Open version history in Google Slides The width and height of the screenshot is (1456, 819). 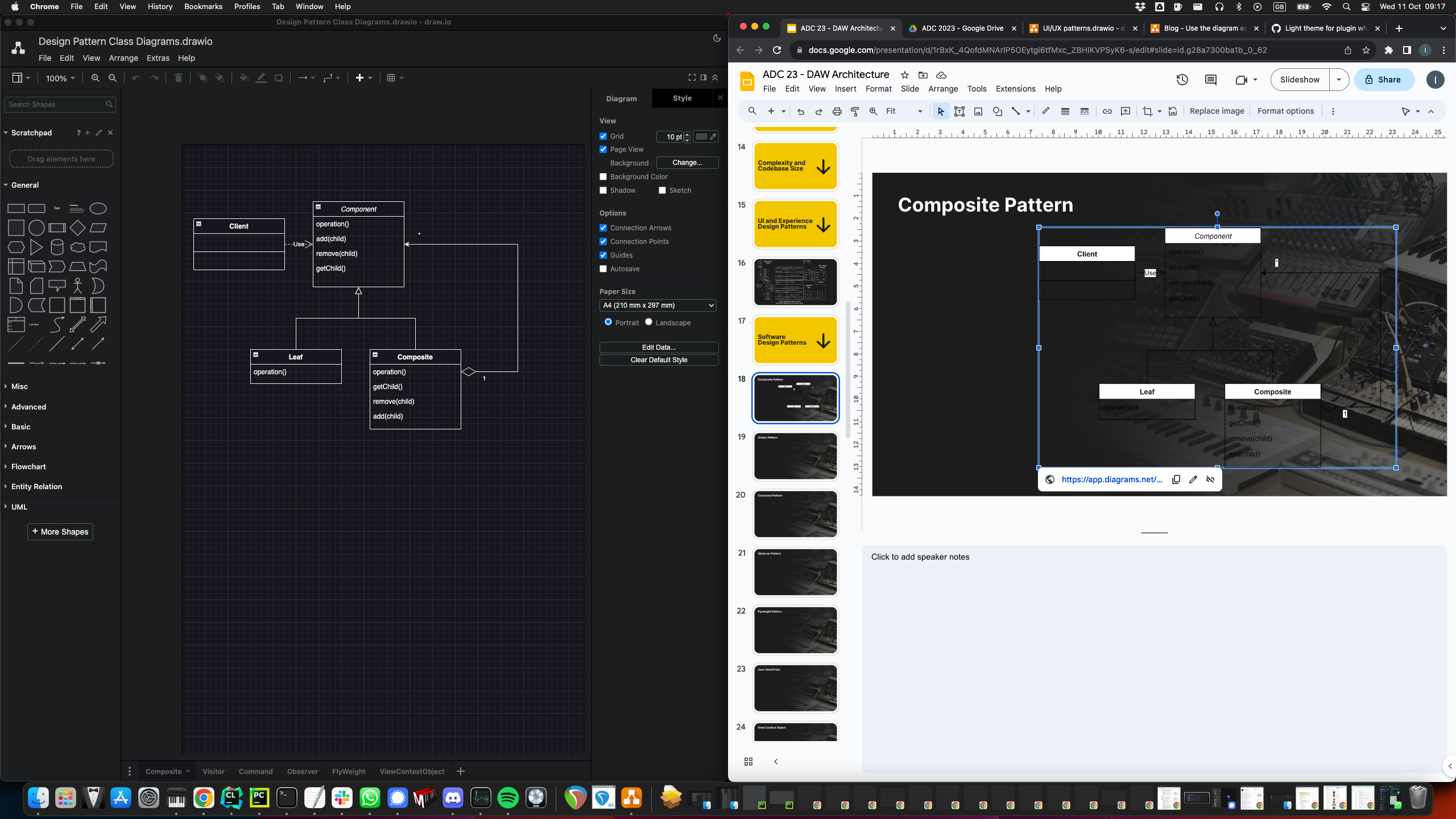(x=1182, y=80)
